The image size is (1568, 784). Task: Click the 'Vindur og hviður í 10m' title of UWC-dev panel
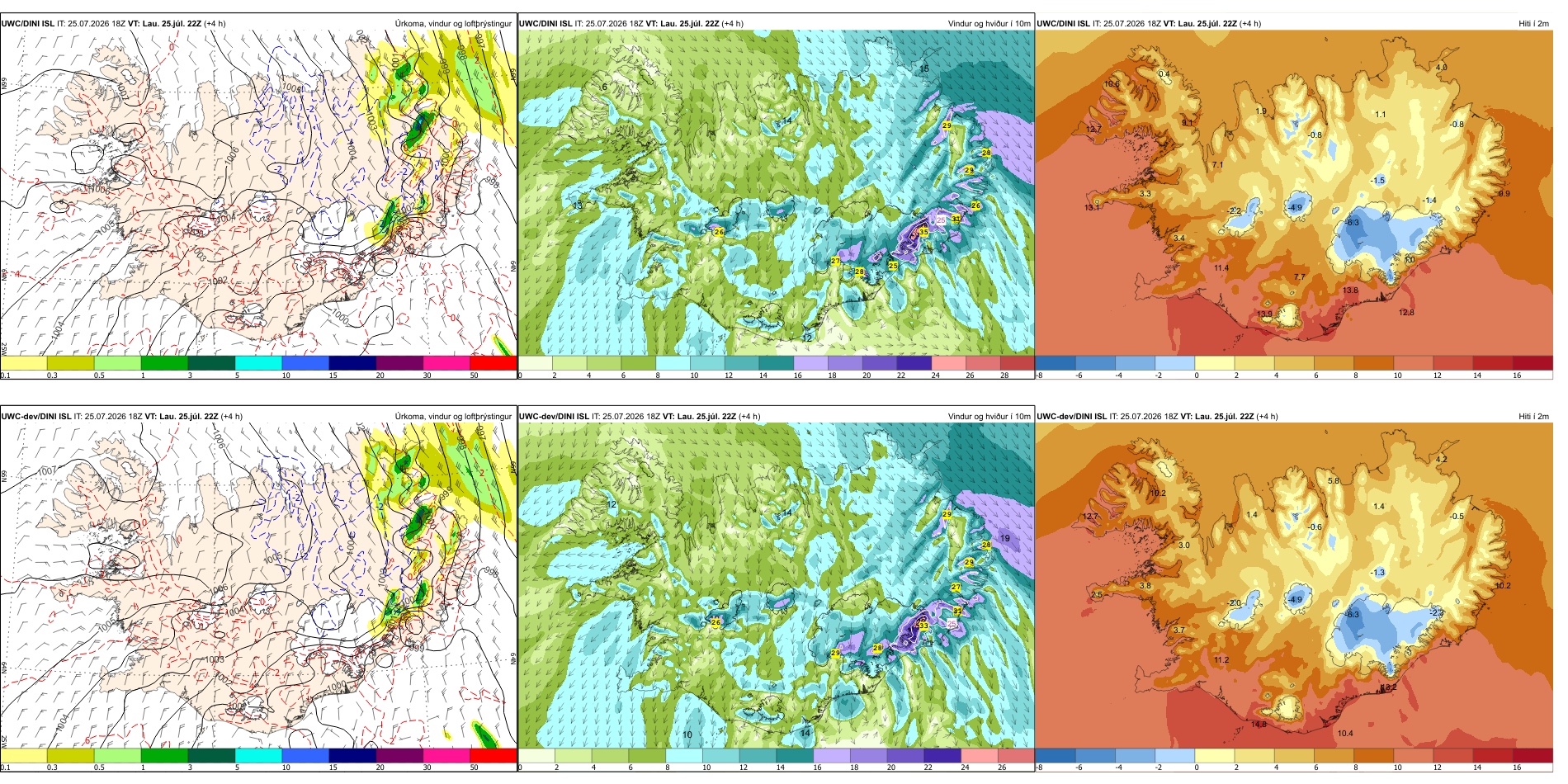coord(989,416)
